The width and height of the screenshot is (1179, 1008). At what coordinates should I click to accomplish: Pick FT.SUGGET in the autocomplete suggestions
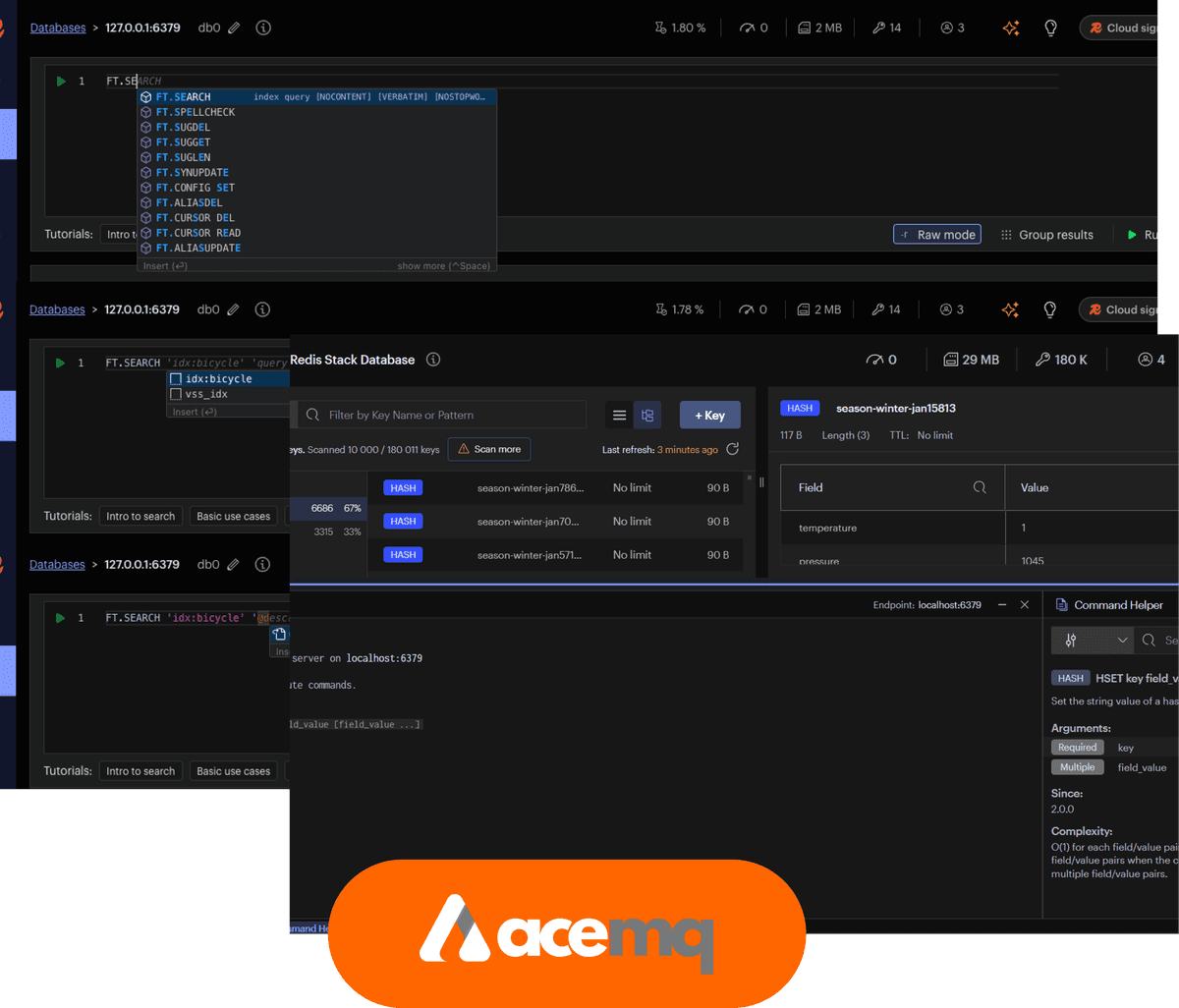[183, 142]
